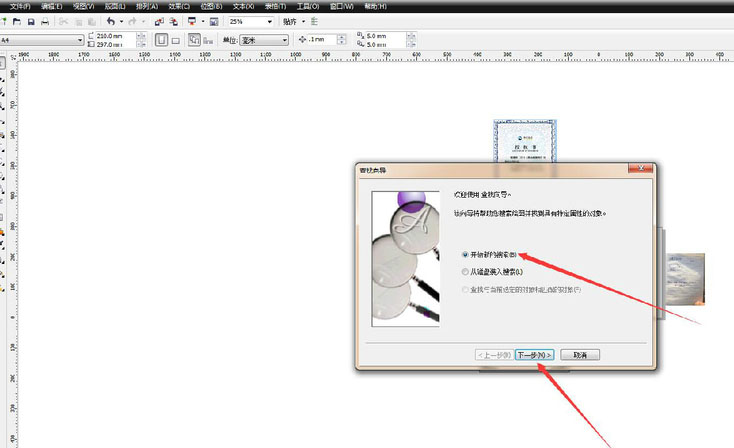734x448 pixels.
Task: Open the 编辑(E) menu
Action: pos(51,7)
